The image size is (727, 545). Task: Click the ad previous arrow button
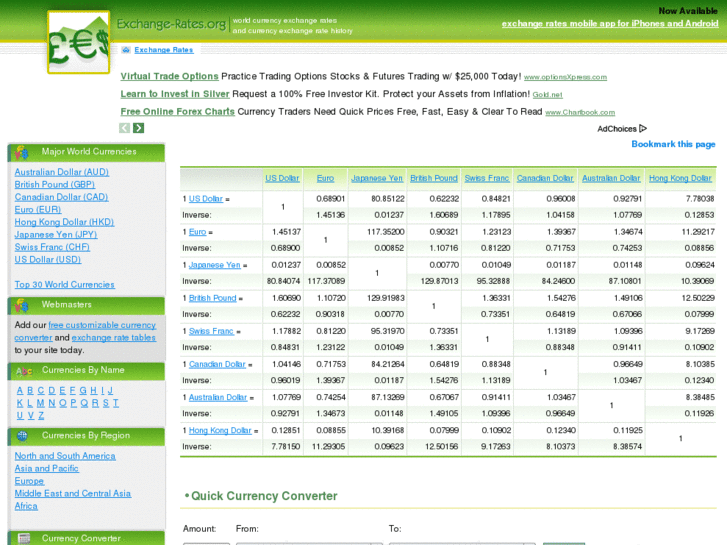[125, 128]
